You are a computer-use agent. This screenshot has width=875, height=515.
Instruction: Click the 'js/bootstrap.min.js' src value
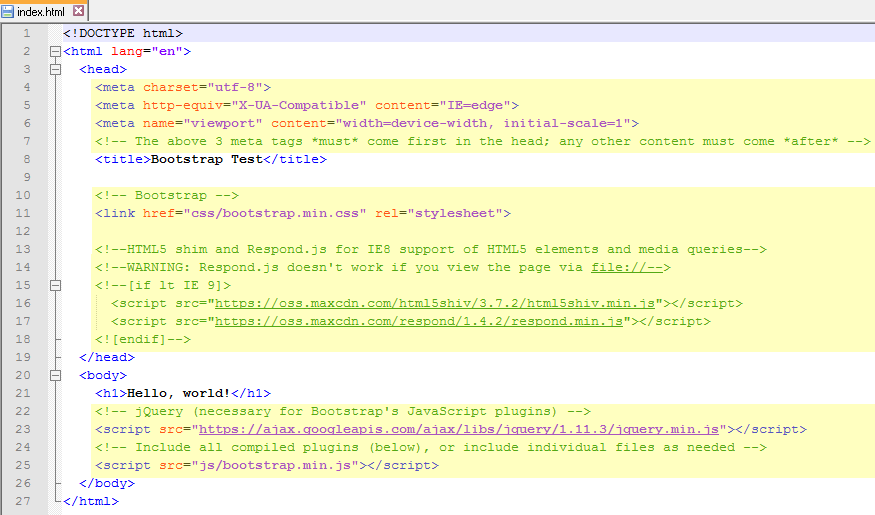click(x=275, y=465)
